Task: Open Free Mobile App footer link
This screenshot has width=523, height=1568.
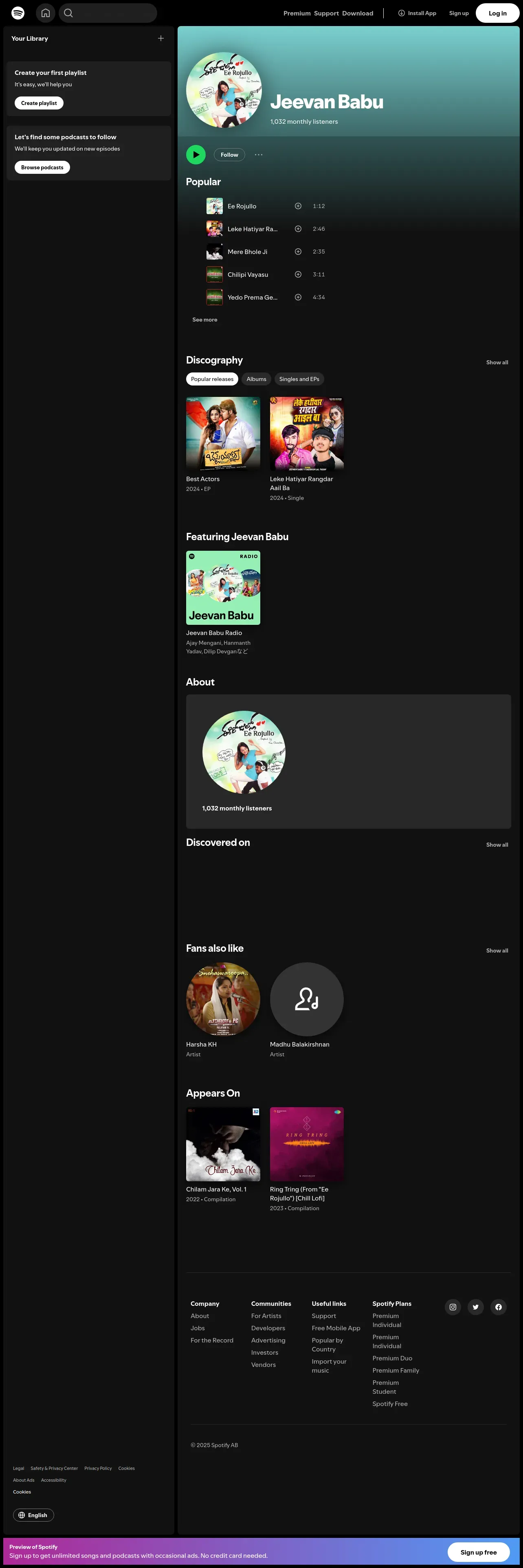Action: click(x=336, y=1328)
